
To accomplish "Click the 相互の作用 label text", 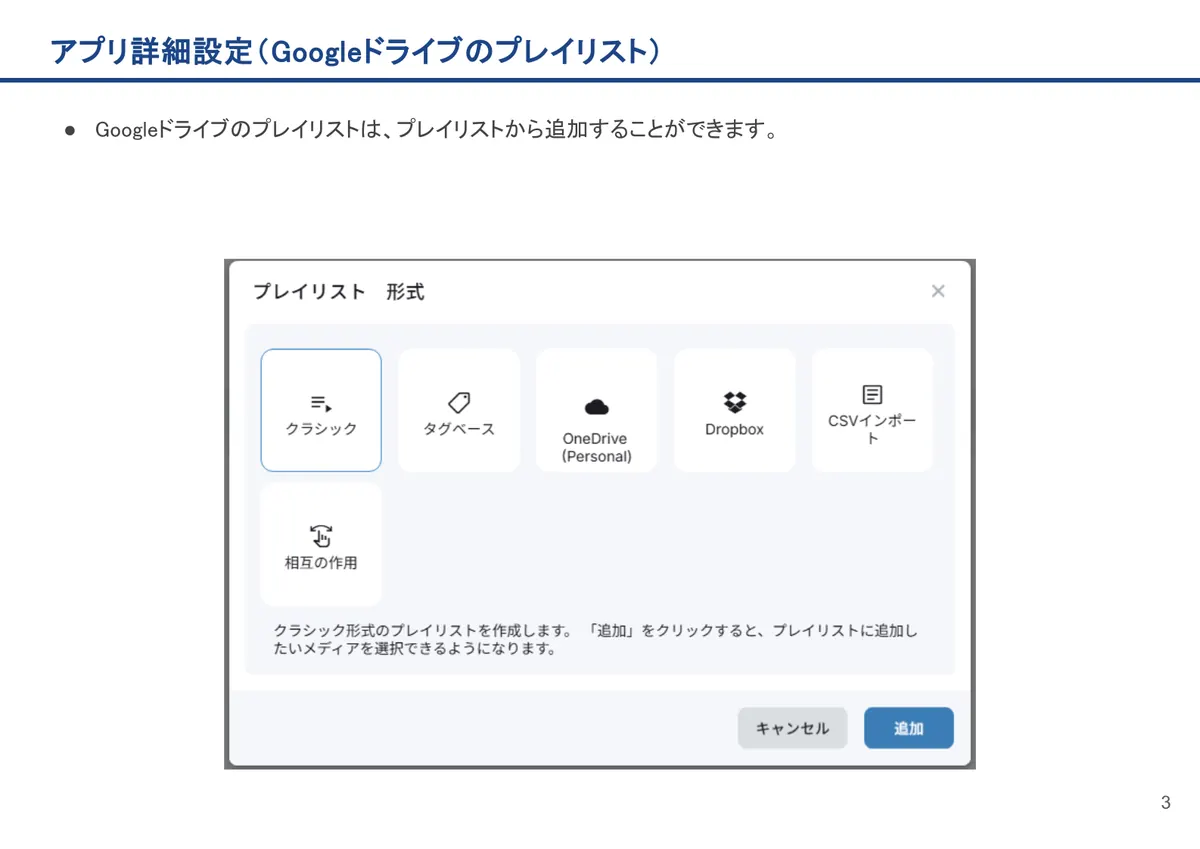I will click(321, 563).
